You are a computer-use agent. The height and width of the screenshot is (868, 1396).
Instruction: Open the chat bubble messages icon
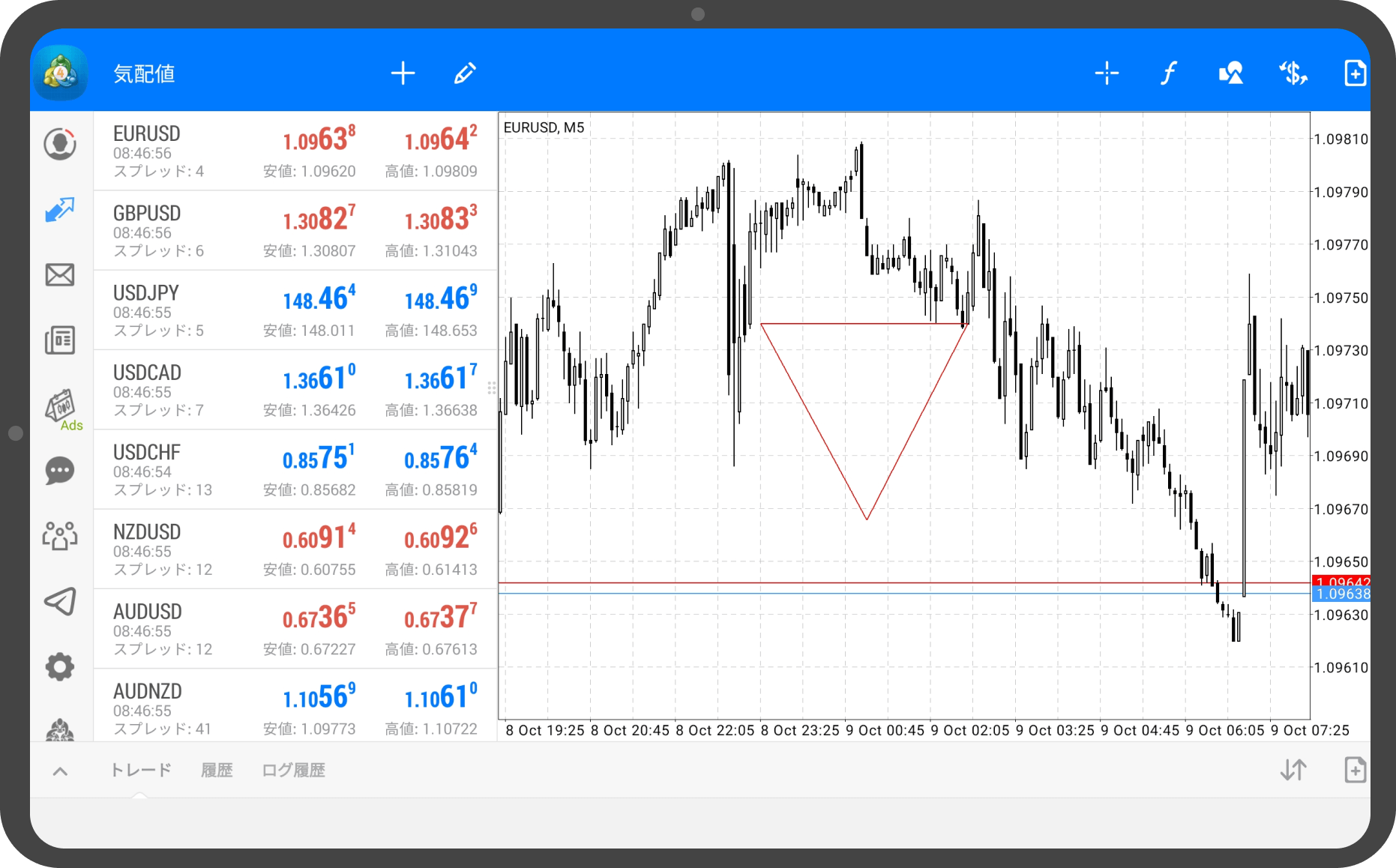[x=60, y=471]
